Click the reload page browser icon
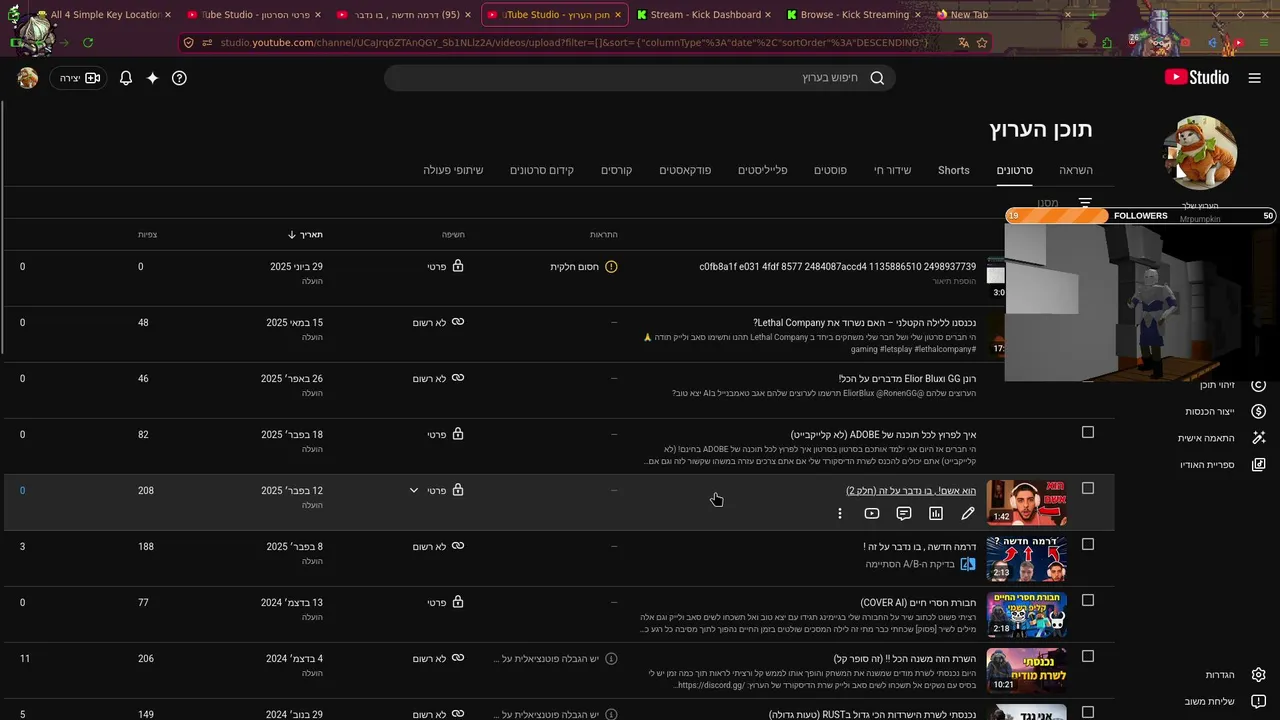 (x=88, y=43)
